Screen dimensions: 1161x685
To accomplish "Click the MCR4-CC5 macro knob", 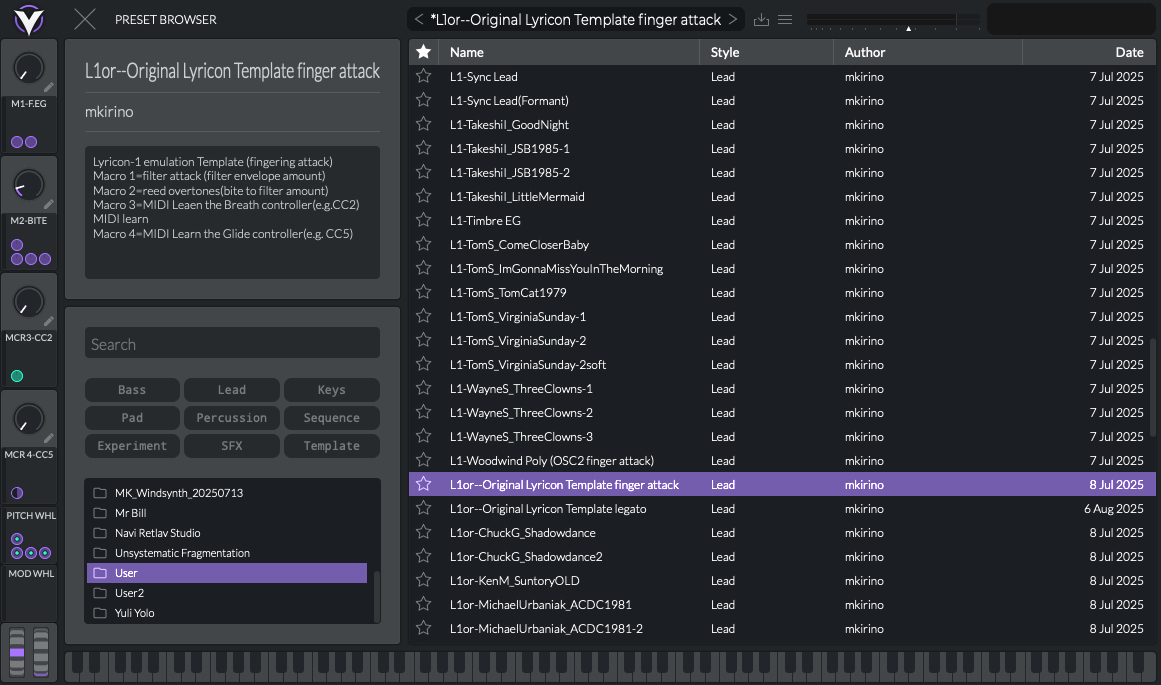I will pyautogui.click(x=29, y=420).
